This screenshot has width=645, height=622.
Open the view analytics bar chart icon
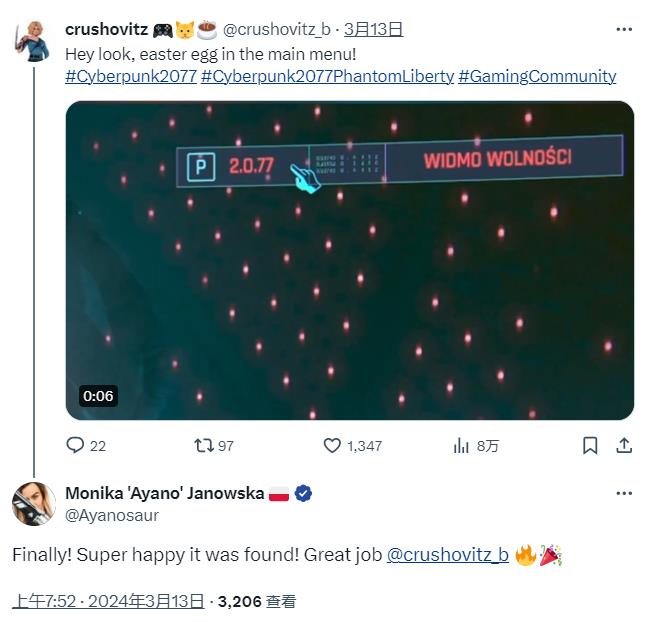pos(461,446)
